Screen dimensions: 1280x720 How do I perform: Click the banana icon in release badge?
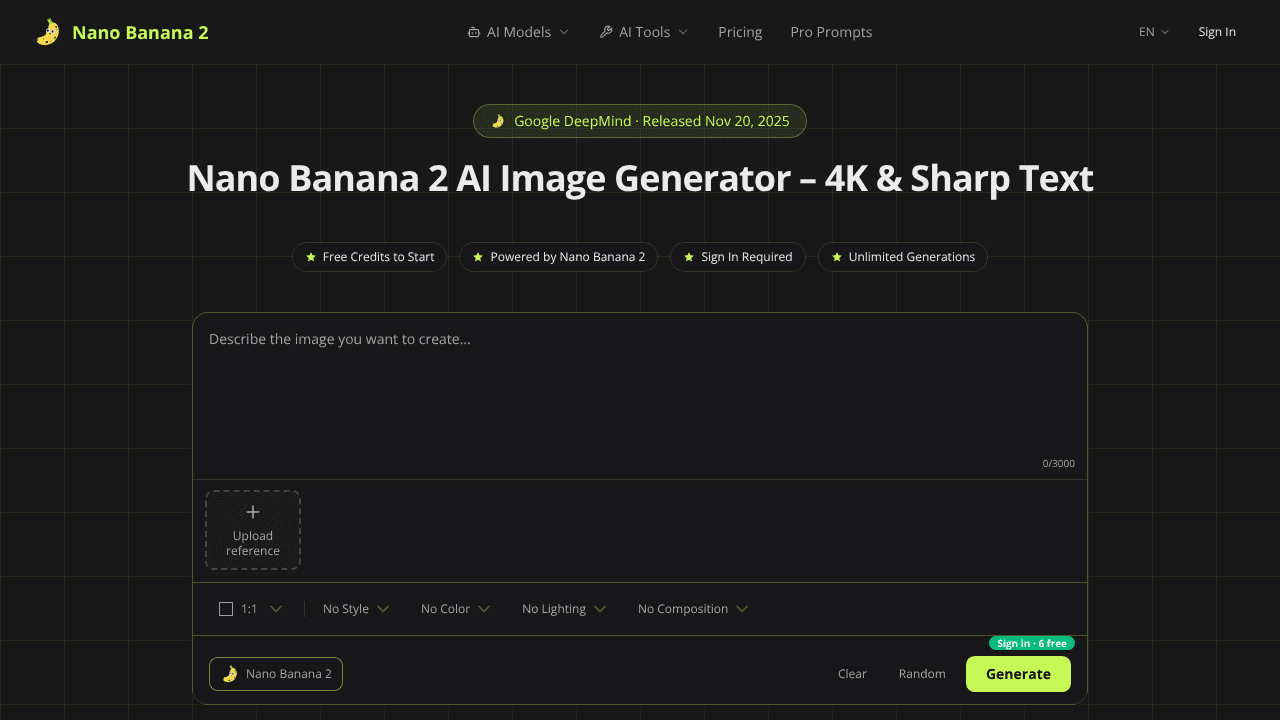pyautogui.click(x=498, y=121)
